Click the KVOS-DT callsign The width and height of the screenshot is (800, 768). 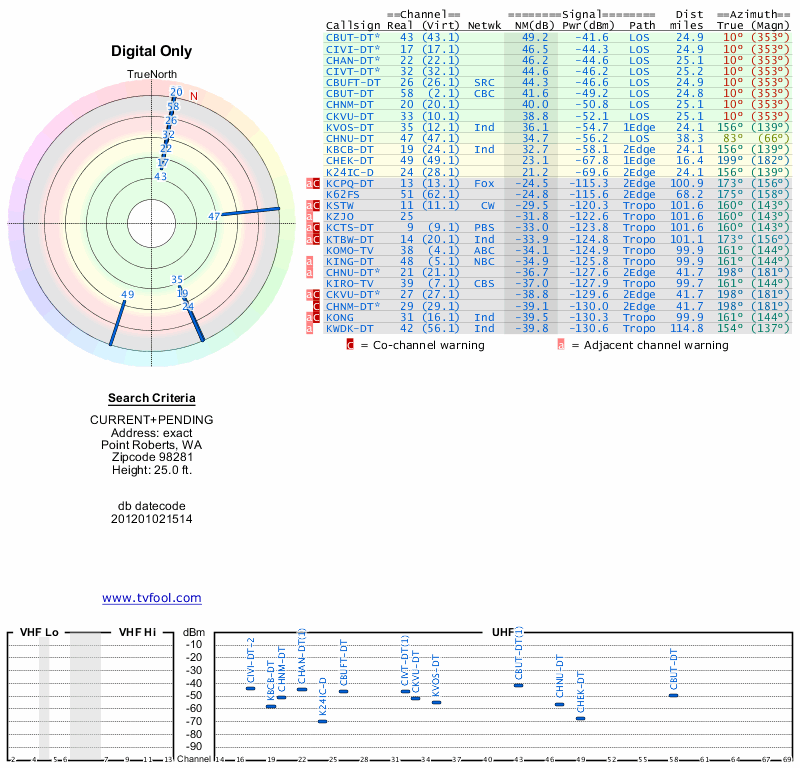click(350, 127)
